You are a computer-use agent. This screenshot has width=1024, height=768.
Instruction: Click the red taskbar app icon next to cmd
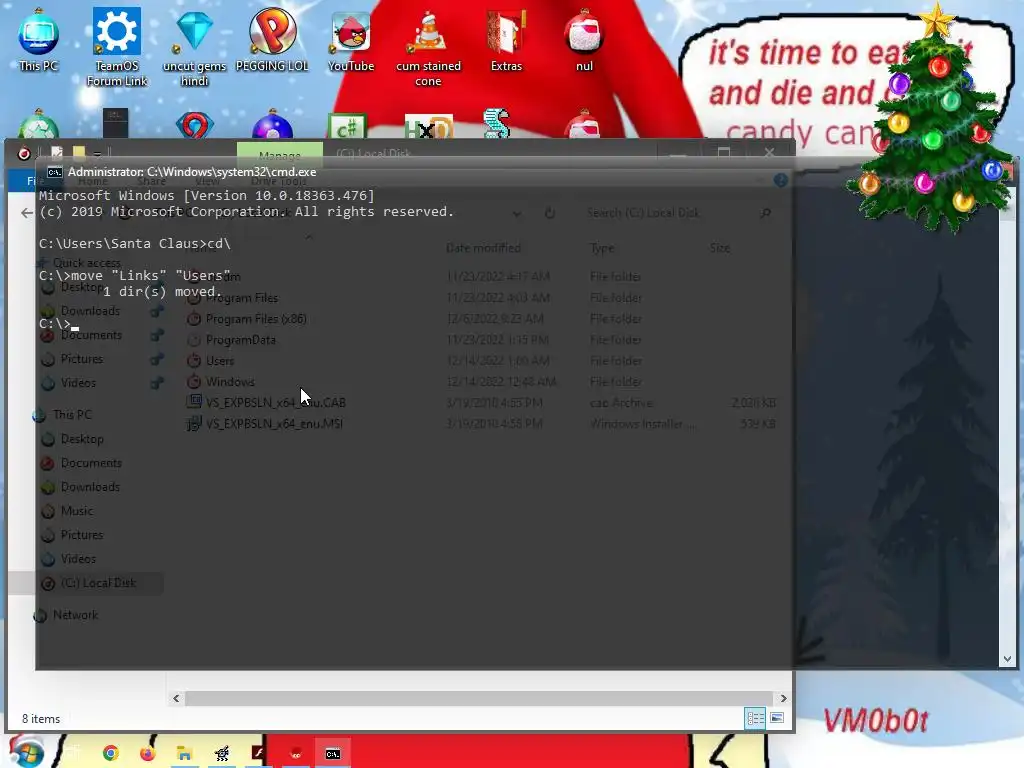click(x=296, y=754)
